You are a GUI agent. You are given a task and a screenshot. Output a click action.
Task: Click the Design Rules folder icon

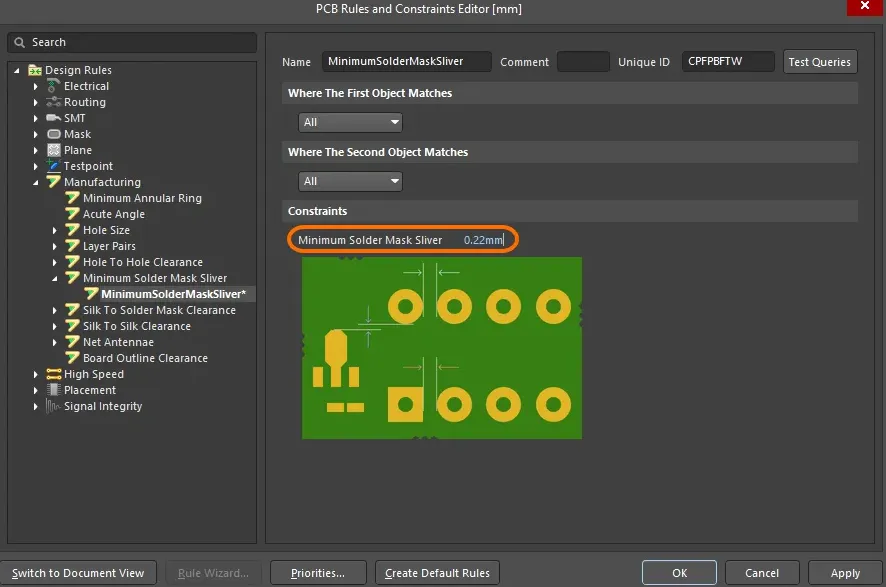pos(35,70)
